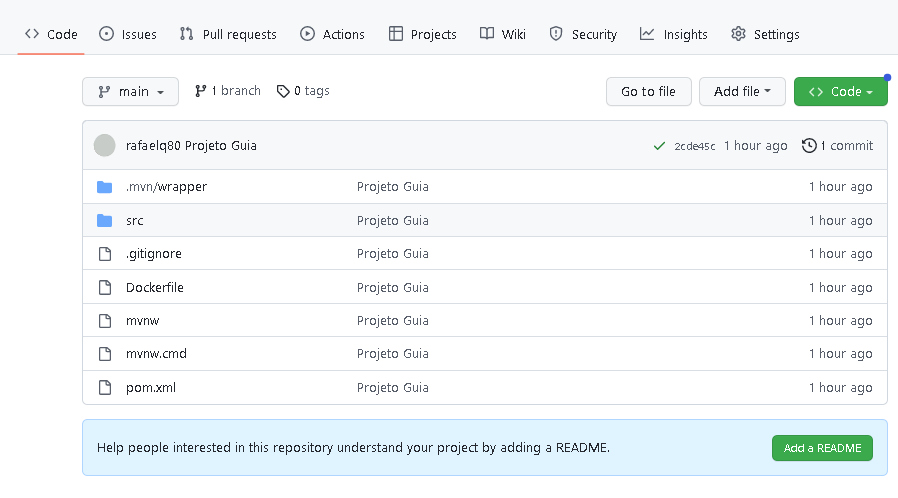The image size is (898, 498).
Task: Switch to the Issues tab
Action: tap(128, 34)
